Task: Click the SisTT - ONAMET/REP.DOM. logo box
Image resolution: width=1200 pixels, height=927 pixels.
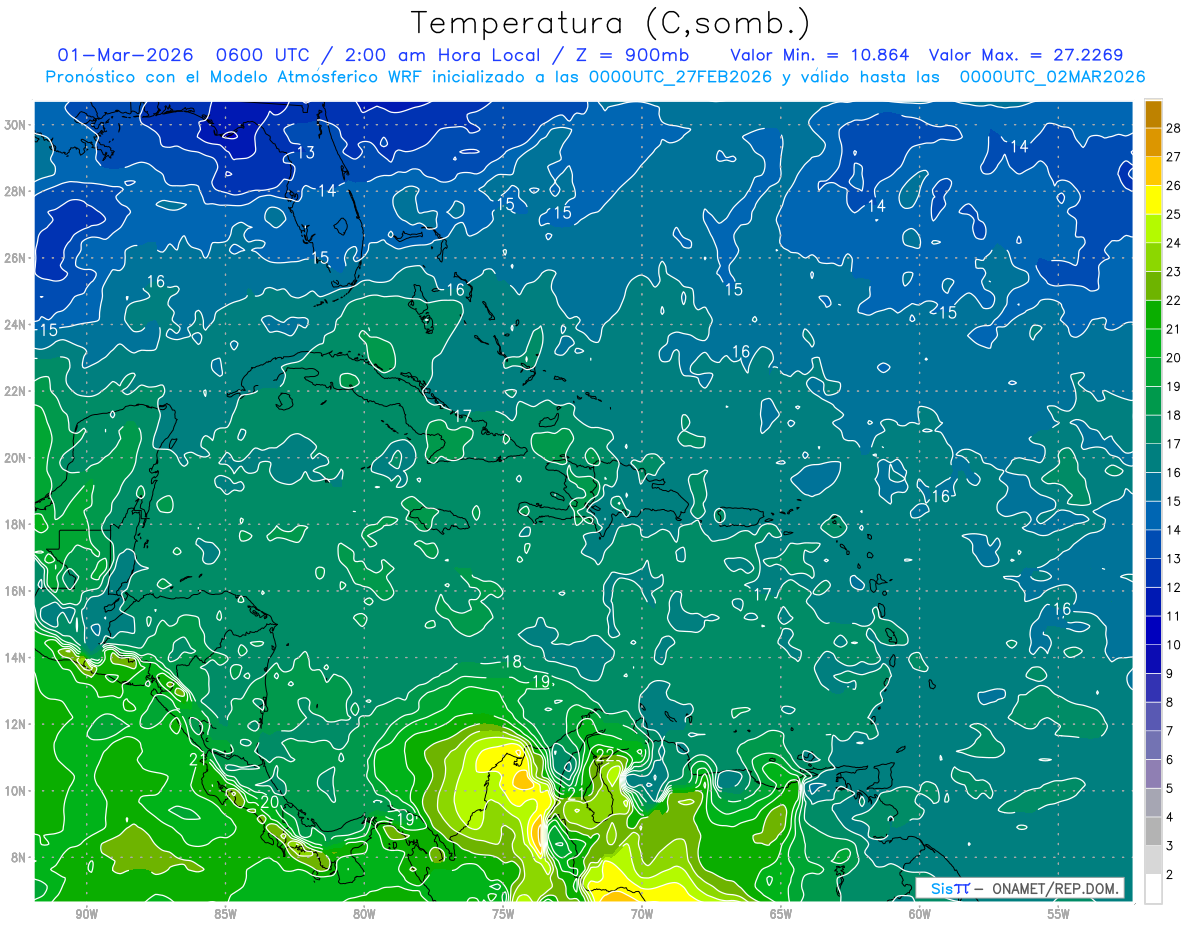Action: coord(1020,888)
